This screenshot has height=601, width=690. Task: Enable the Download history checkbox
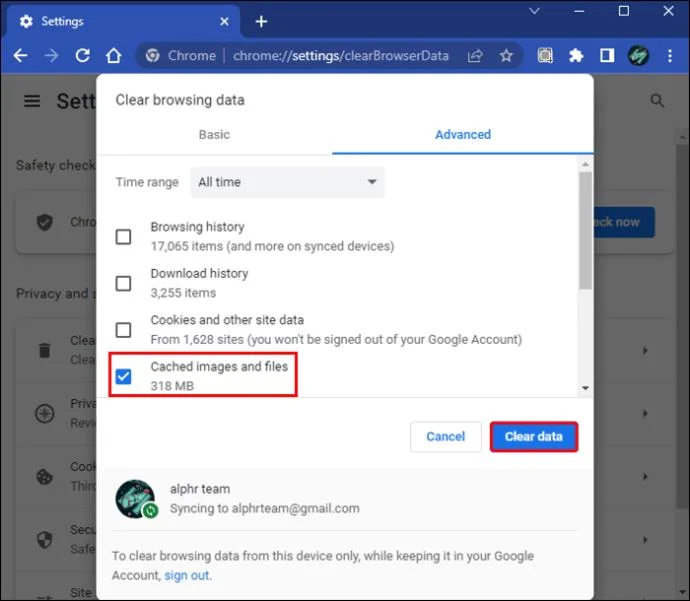123,283
